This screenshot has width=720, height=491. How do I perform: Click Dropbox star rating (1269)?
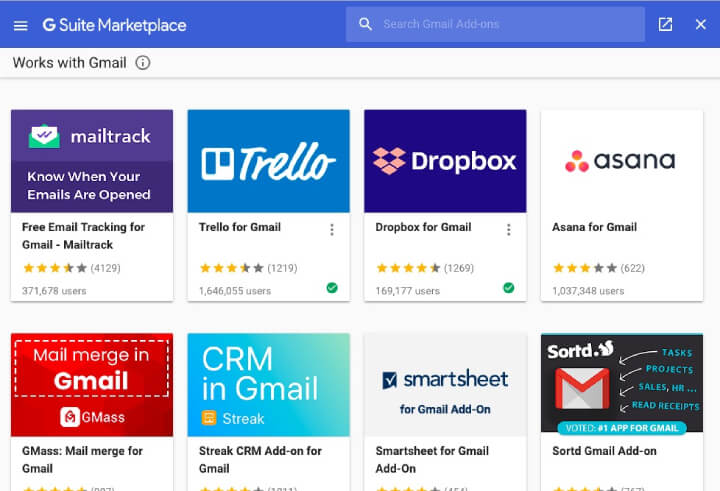[x=425, y=268]
